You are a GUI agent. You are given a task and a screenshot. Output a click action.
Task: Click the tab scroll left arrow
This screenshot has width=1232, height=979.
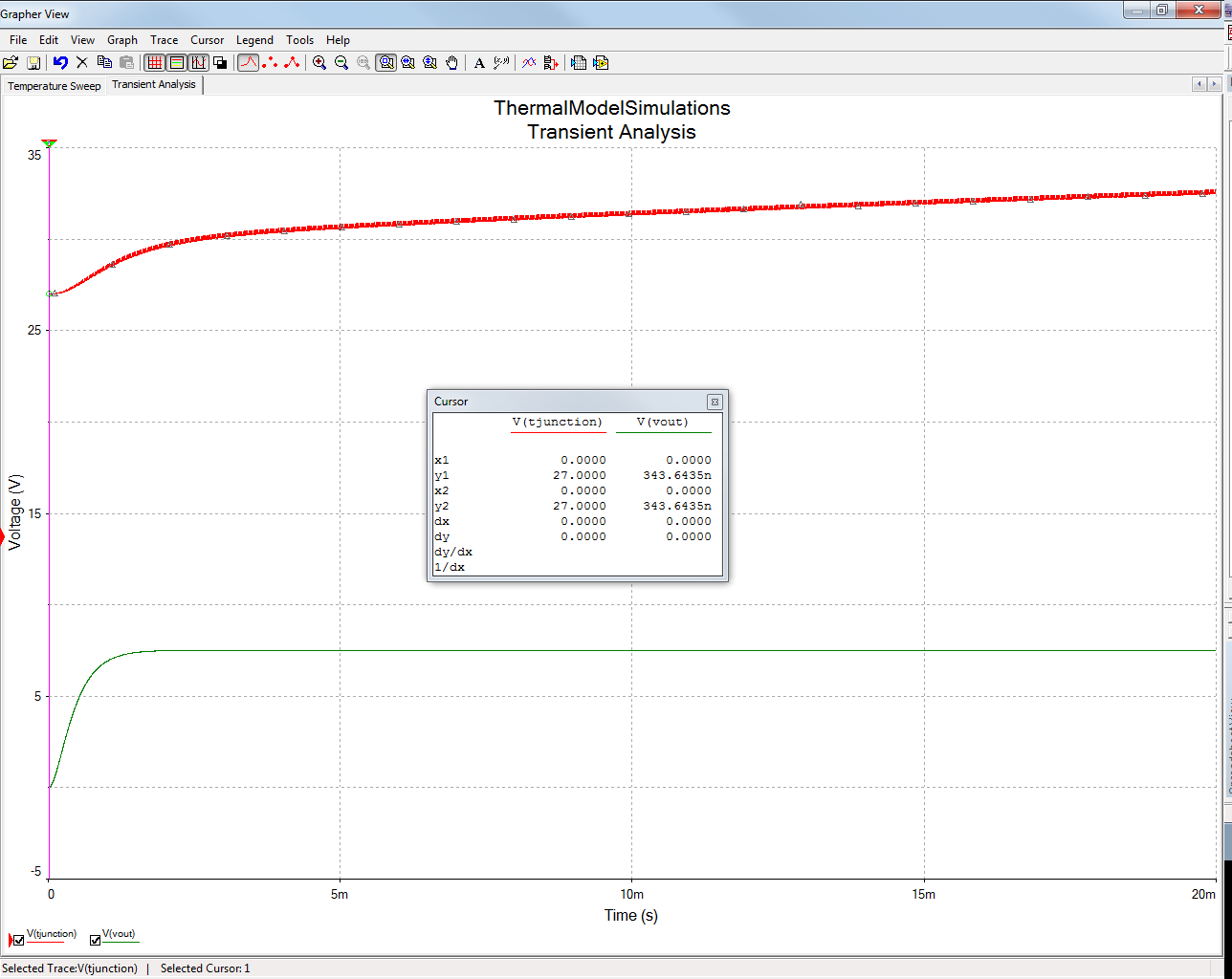[x=1199, y=85]
